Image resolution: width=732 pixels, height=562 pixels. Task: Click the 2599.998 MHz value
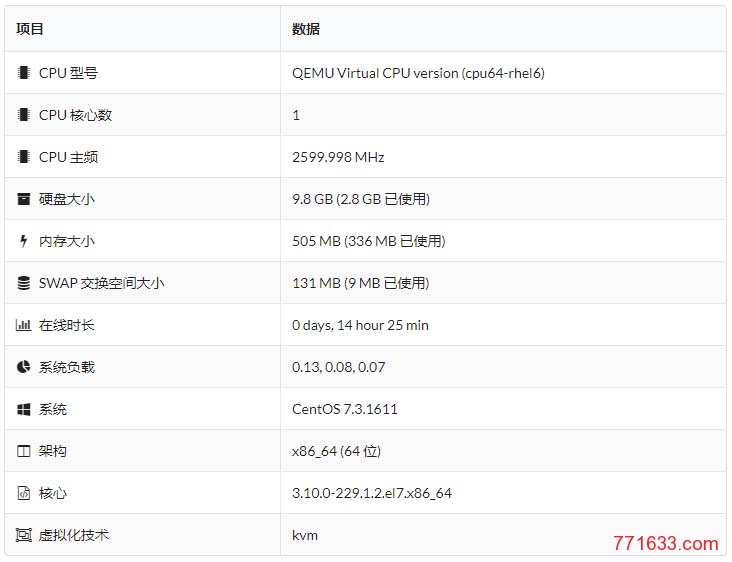(338, 157)
